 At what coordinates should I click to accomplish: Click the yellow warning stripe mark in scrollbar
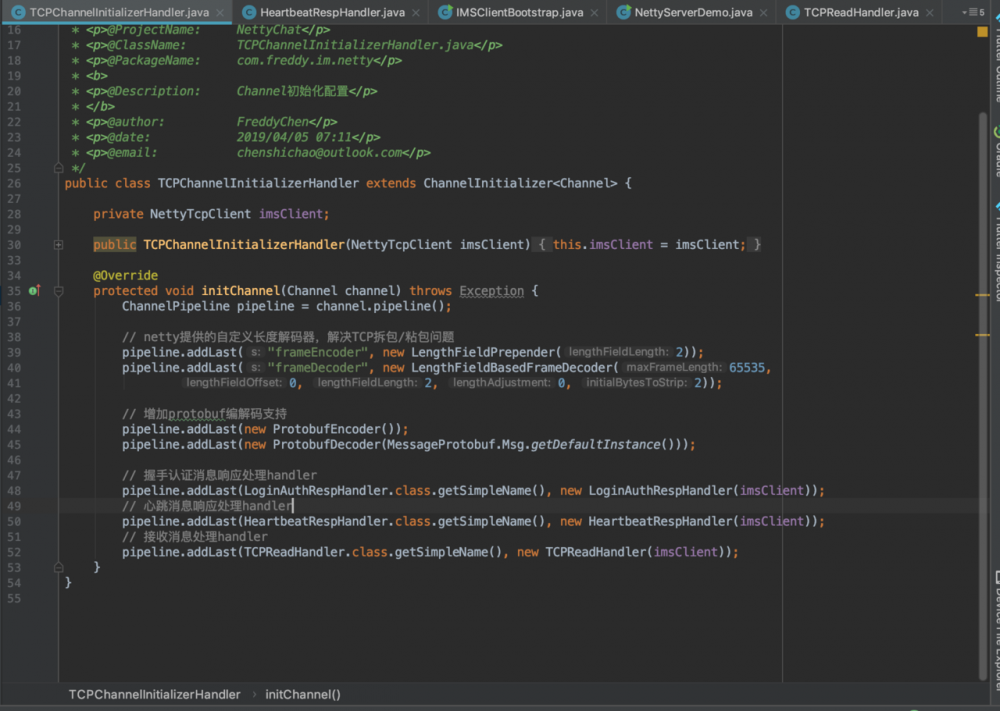tap(982, 296)
